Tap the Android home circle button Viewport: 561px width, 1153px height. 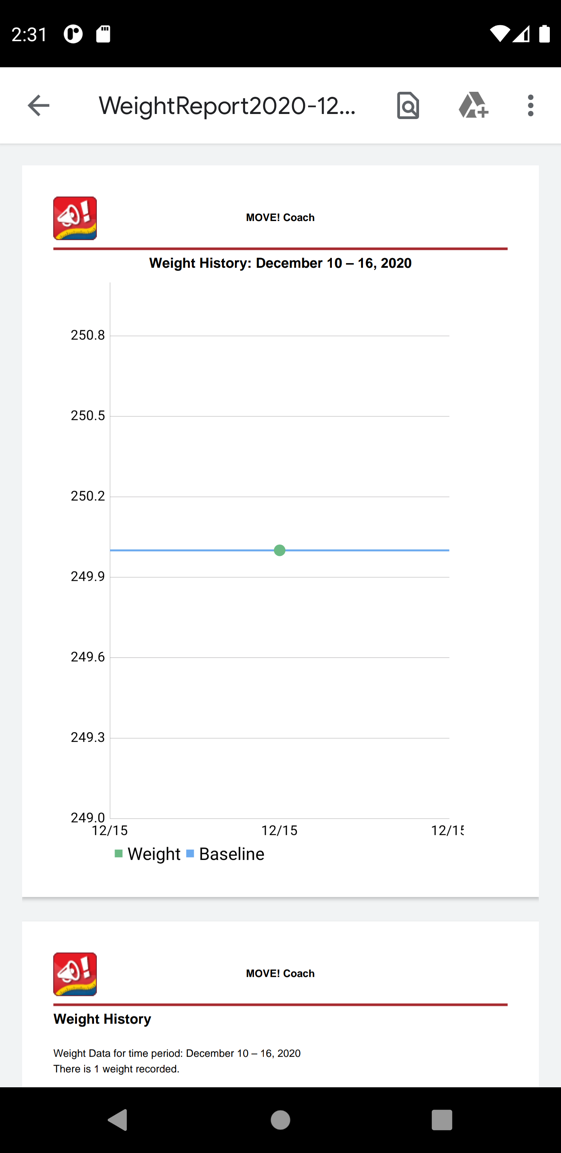280,1120
